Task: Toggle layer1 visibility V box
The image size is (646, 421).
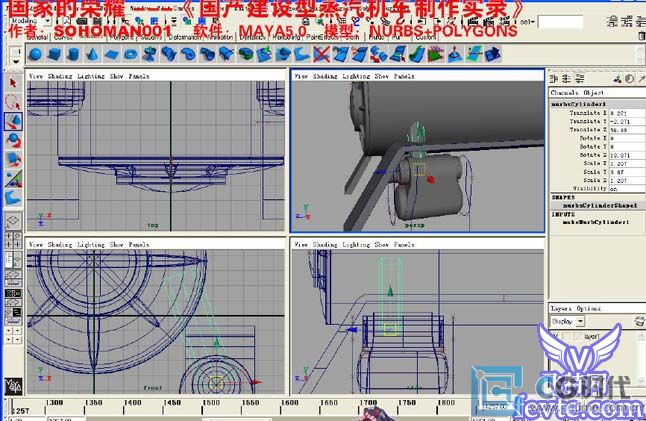Action: (x=555, y=336)
